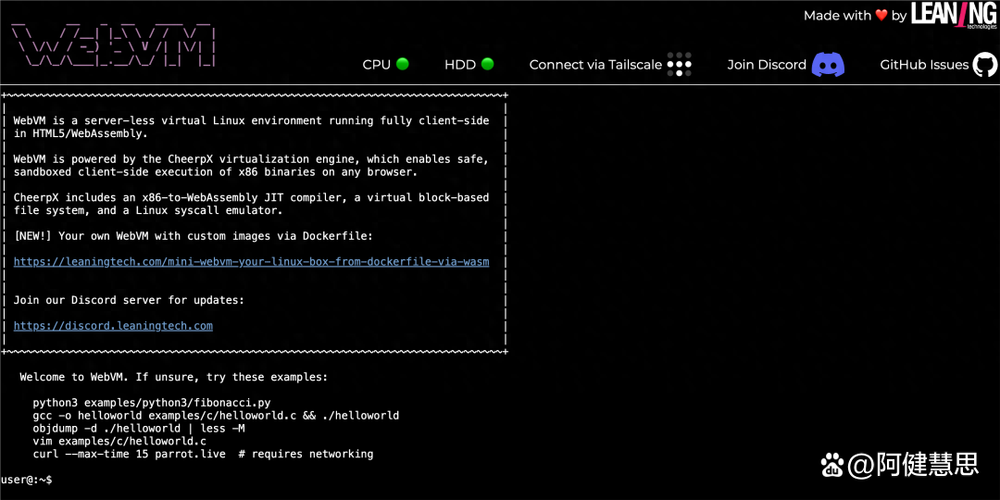
Task: Click the vim examples/c/helloworld.c line
Action: 119,441
